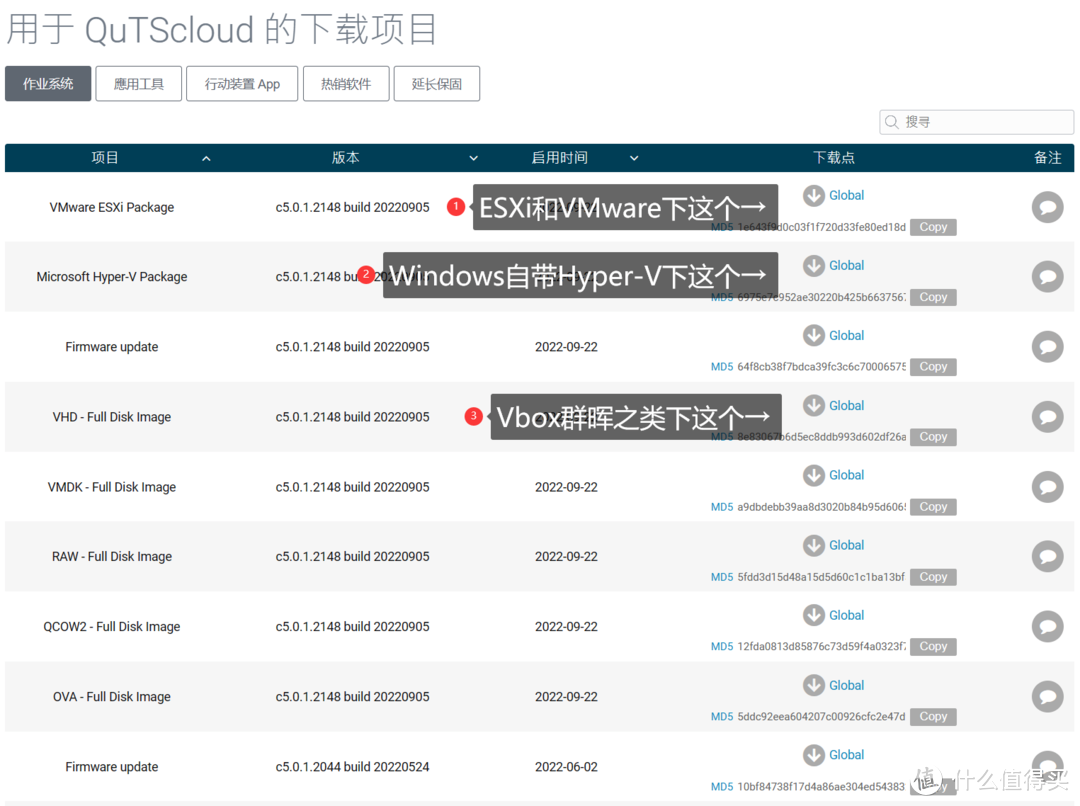Click the VMware ESXi Package item name
The height and width of the screenshot is (806, 1080).
pyautogui.click(x=112, y=207)
